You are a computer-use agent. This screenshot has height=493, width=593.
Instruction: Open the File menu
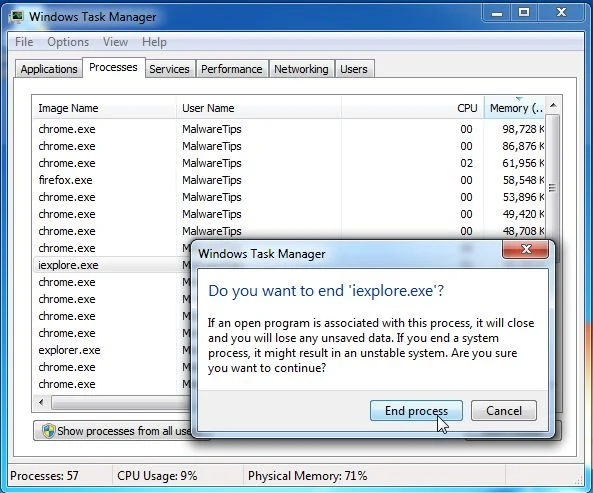(24, 42)
